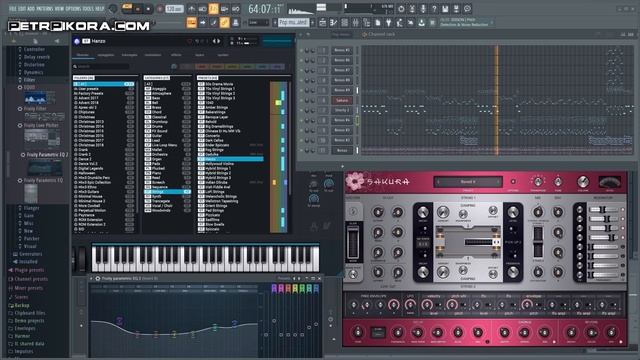Viewport: 640px width, 360px height.
Task: Collapse the Filter browser category
Action: (29, 80)
